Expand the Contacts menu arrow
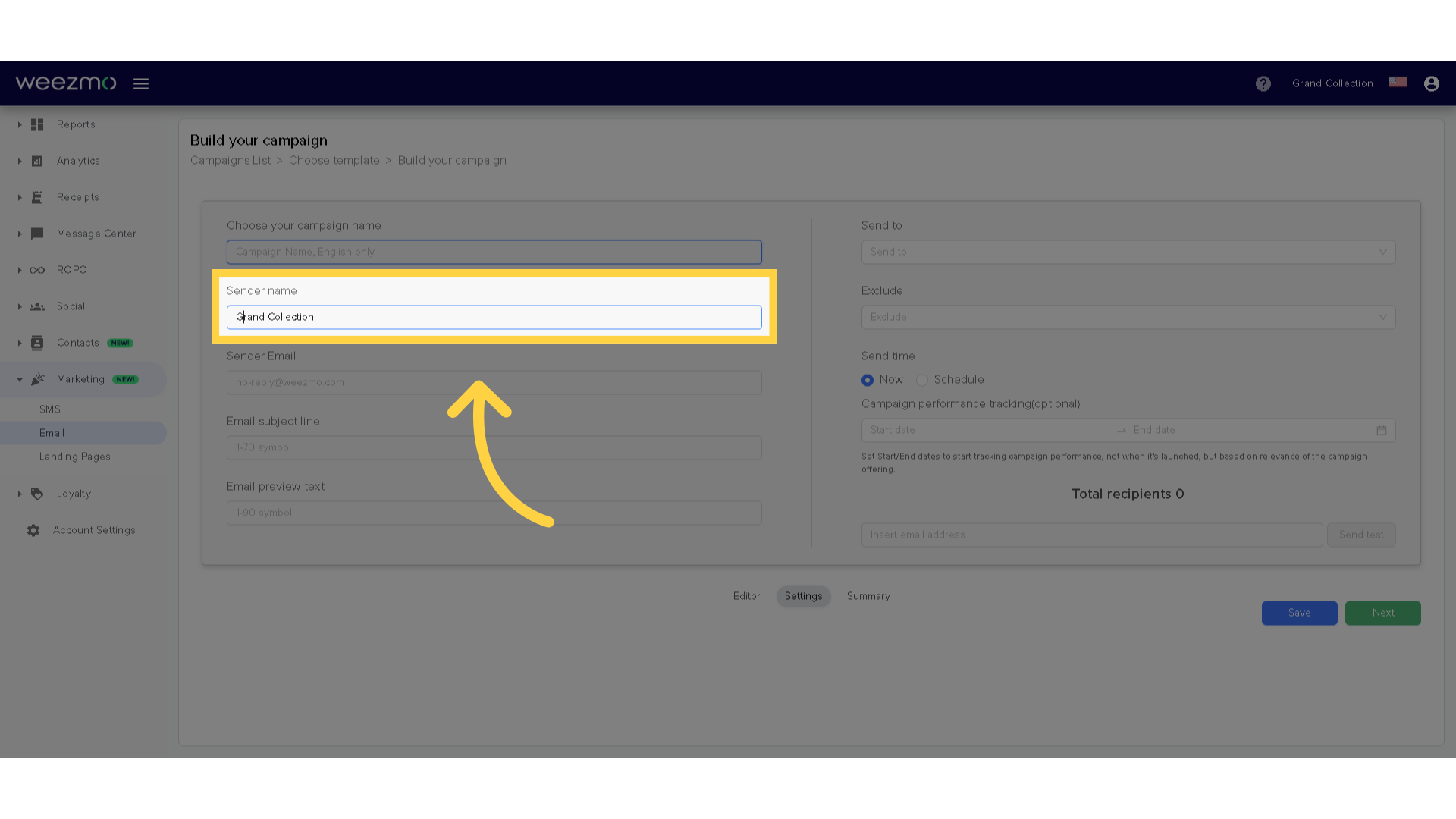The image size is (1456, 819). coord(20,343)
